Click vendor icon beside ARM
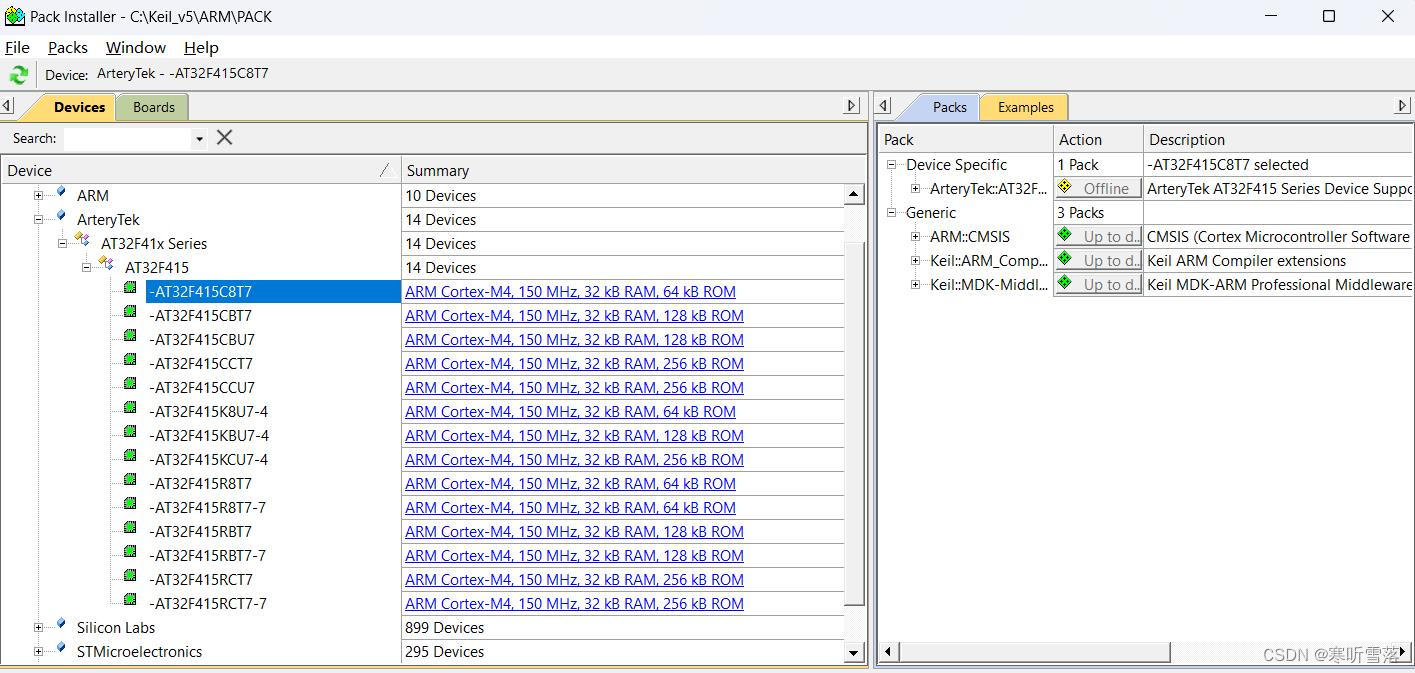The width and height of the screenshot is (1415, 673). coord(60,194)
